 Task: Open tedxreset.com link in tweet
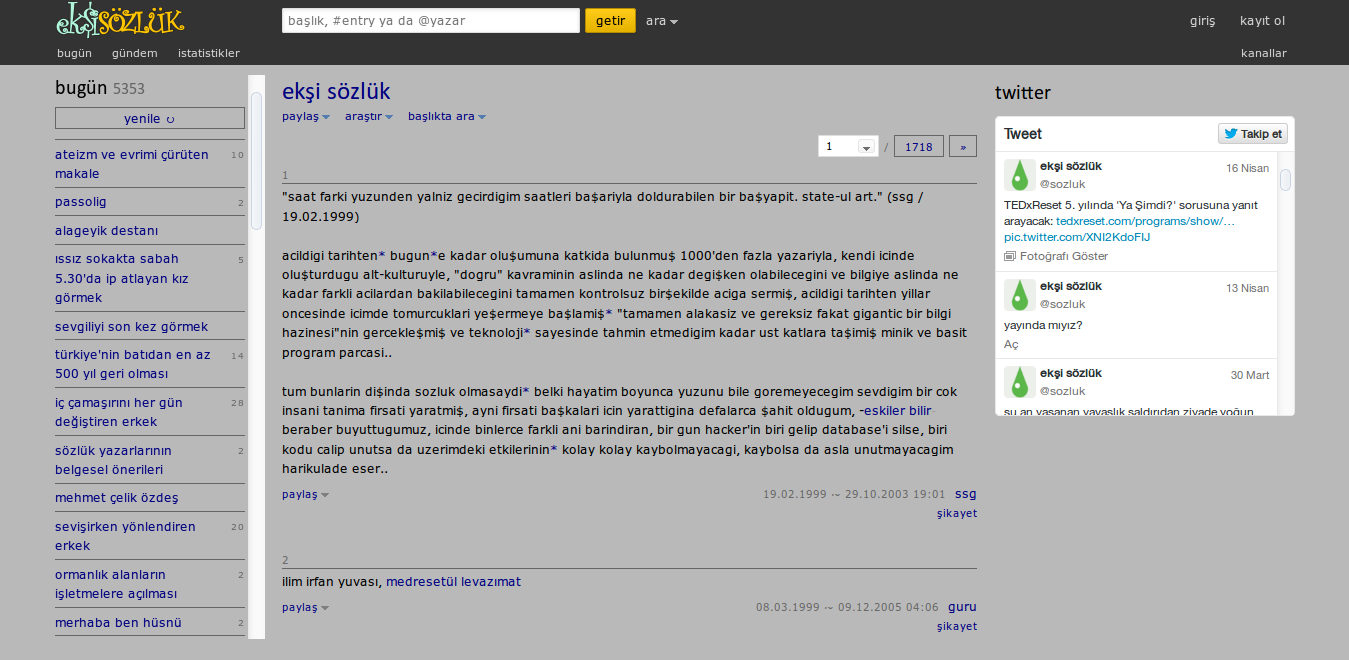tap(1146, 221)
